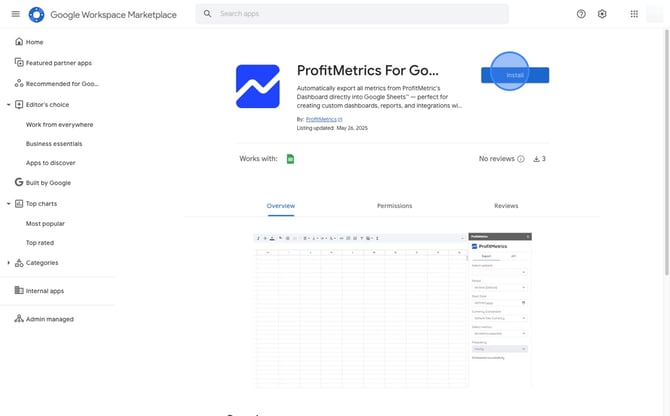Install the ProfitMetrics app
This screenshot has height=416, width=670.
[515, 75]
